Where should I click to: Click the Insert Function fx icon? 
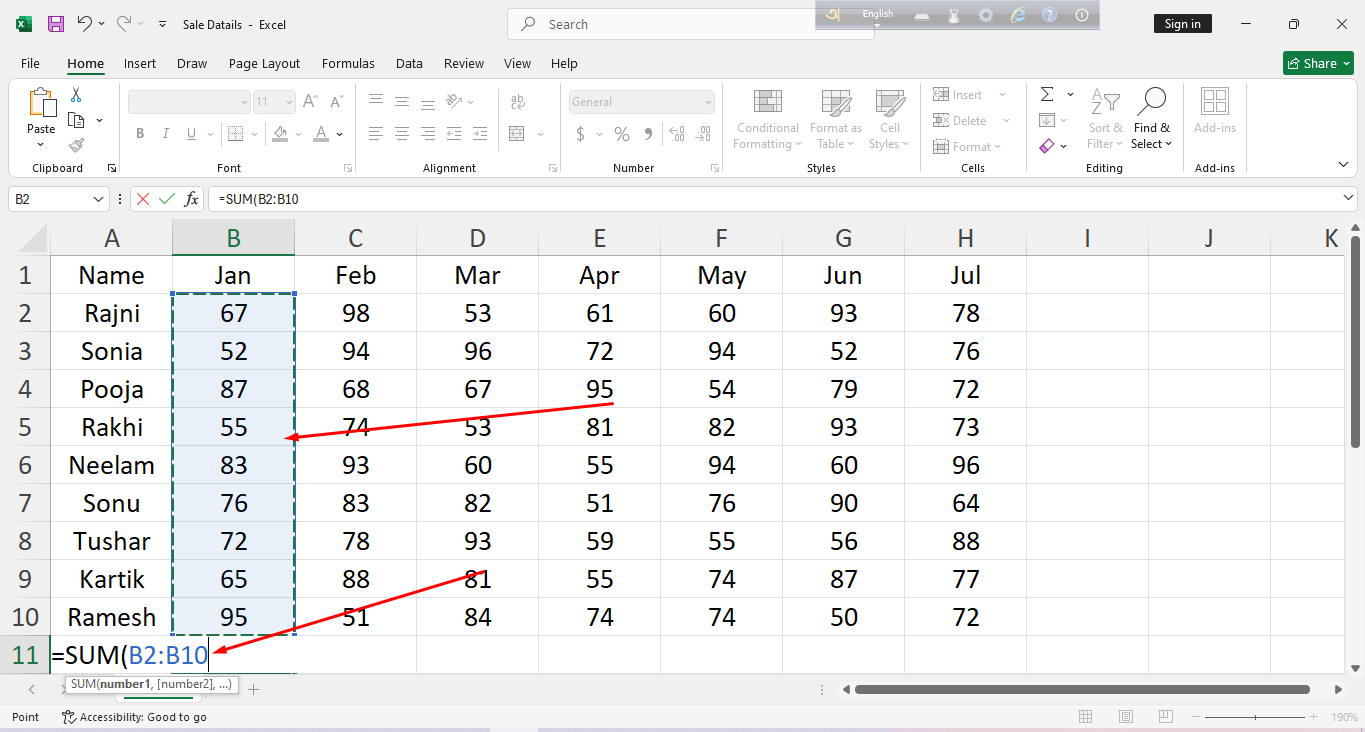point(192,199)
